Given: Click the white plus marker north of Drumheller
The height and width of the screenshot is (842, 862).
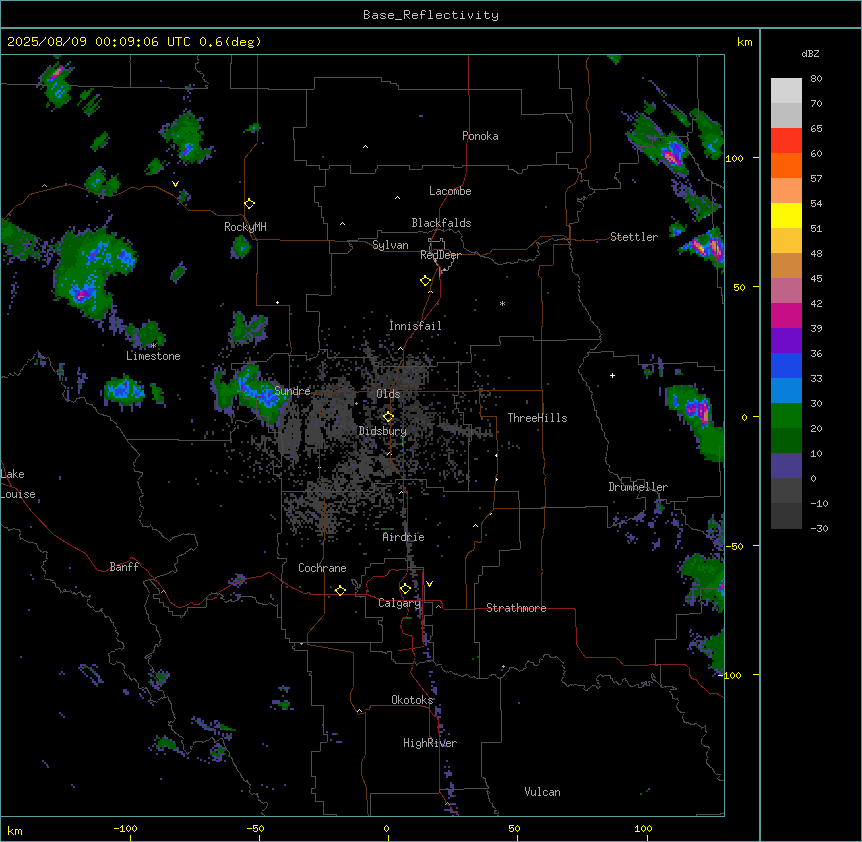Looking at the screenshot, I should [612, 375].
